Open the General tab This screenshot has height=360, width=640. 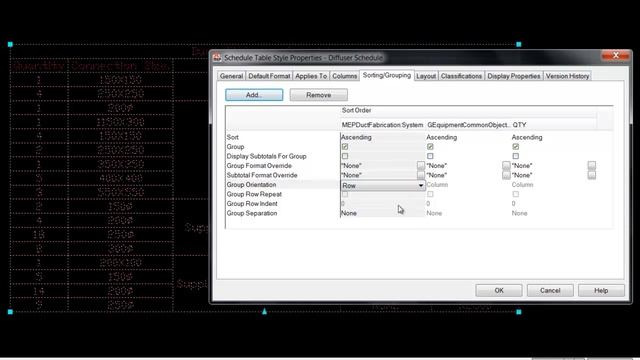231,76
